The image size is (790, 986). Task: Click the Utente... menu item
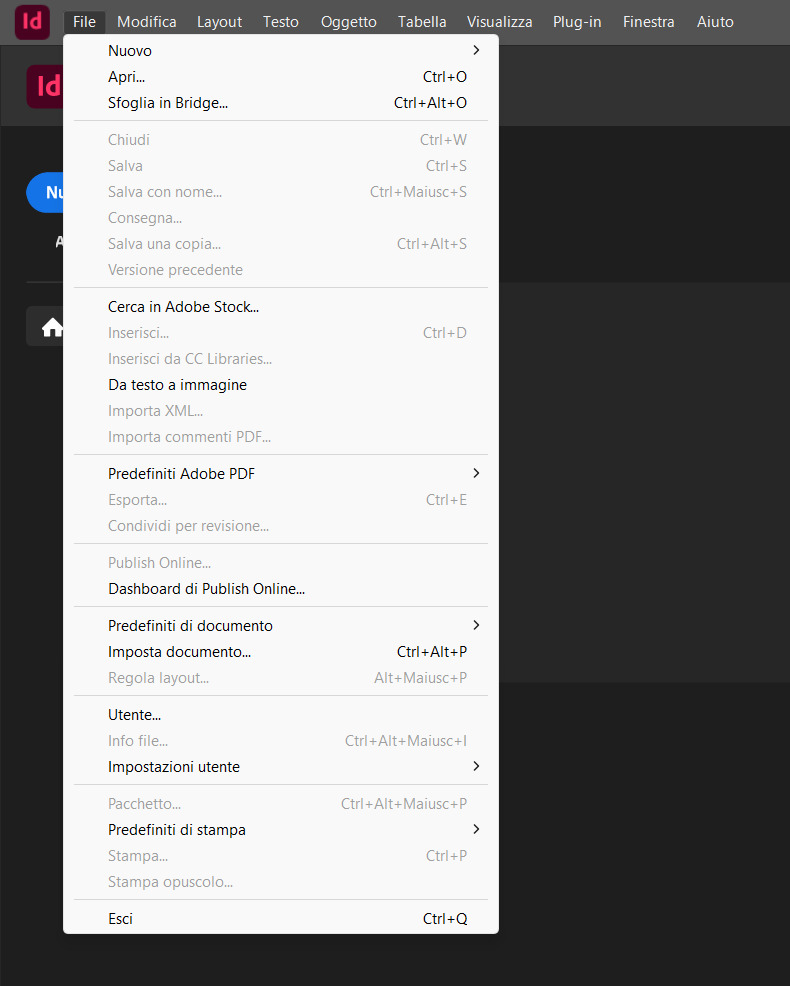134,715
